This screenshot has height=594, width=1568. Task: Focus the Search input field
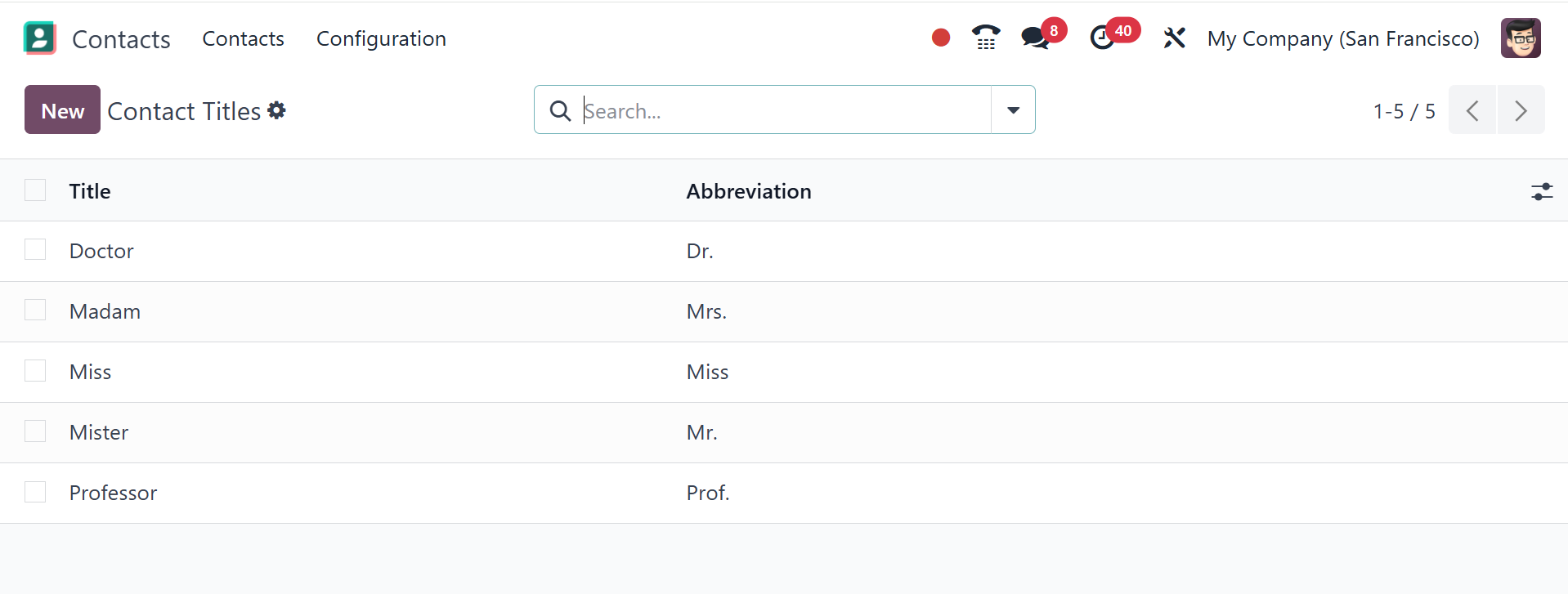(783, 110)
